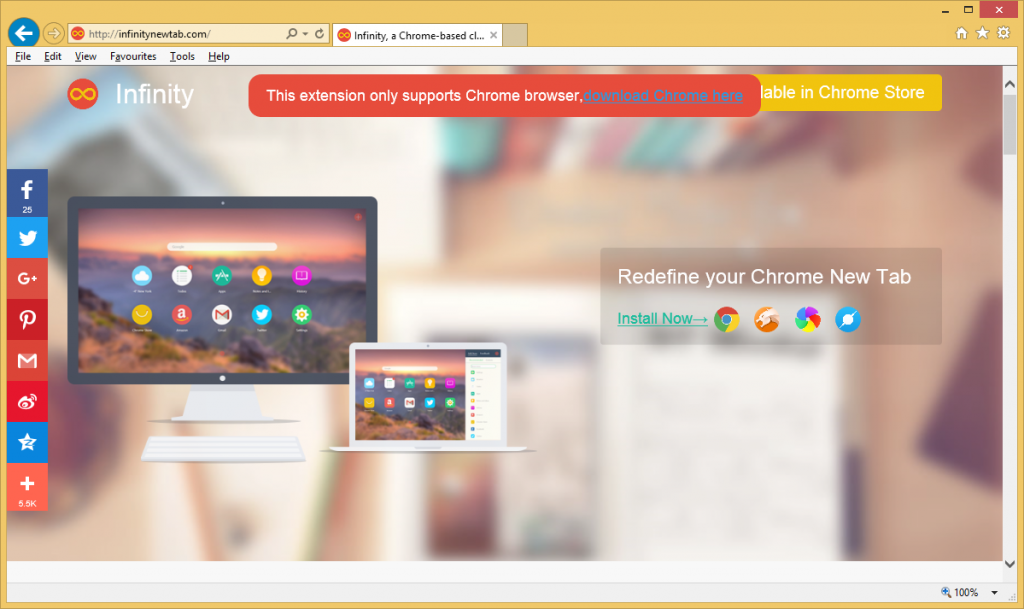Click the Redefine your Chrome New Tab heading
Screen dimensions: 1024x609
tap(764, 277)
